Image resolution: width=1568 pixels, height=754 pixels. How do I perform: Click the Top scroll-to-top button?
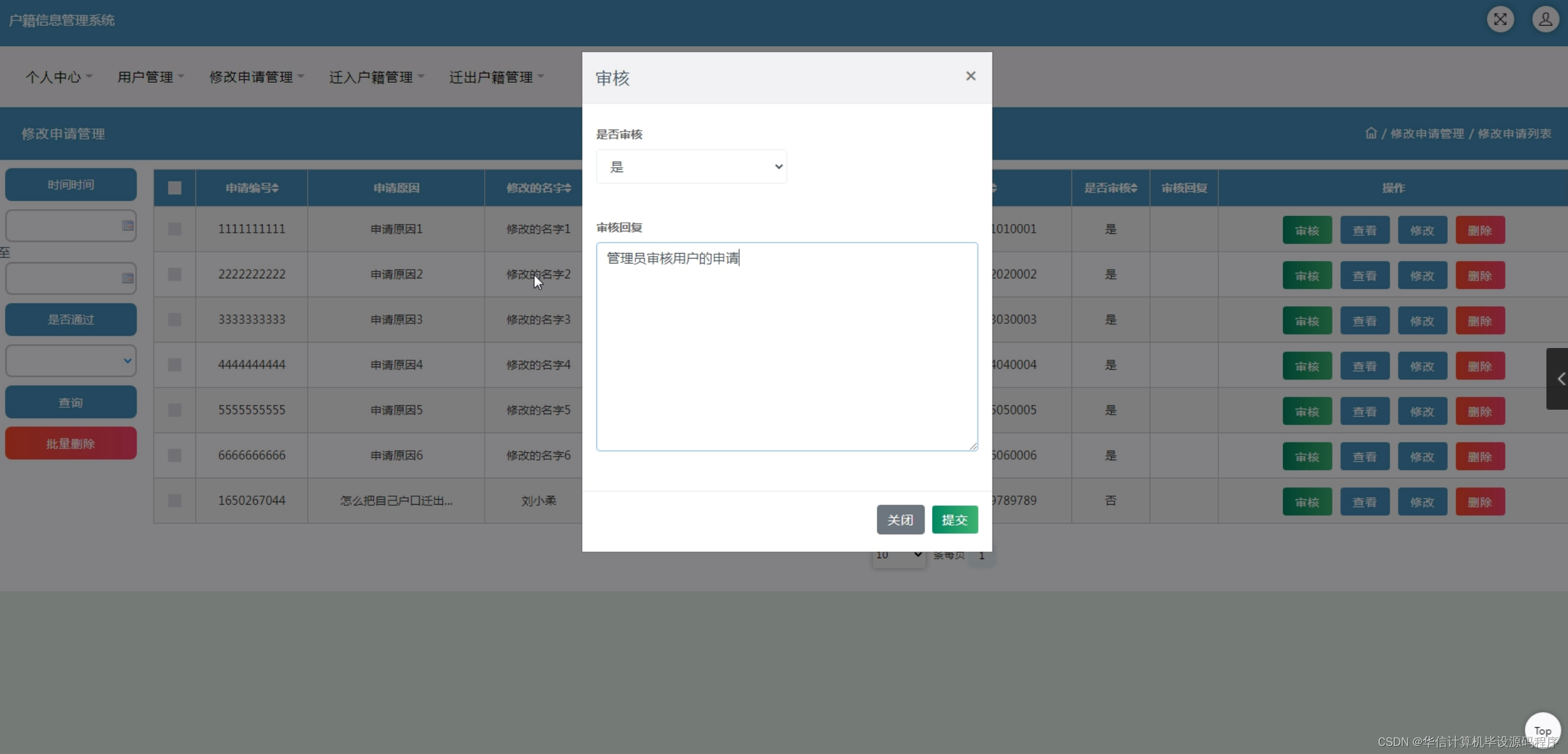[1543, 730]
